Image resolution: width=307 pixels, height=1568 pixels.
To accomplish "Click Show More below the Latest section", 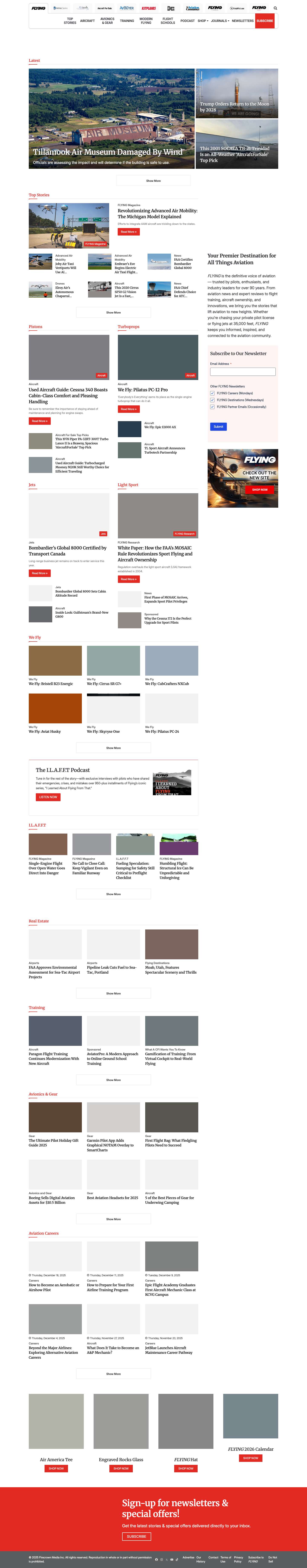I will [153, 181].
